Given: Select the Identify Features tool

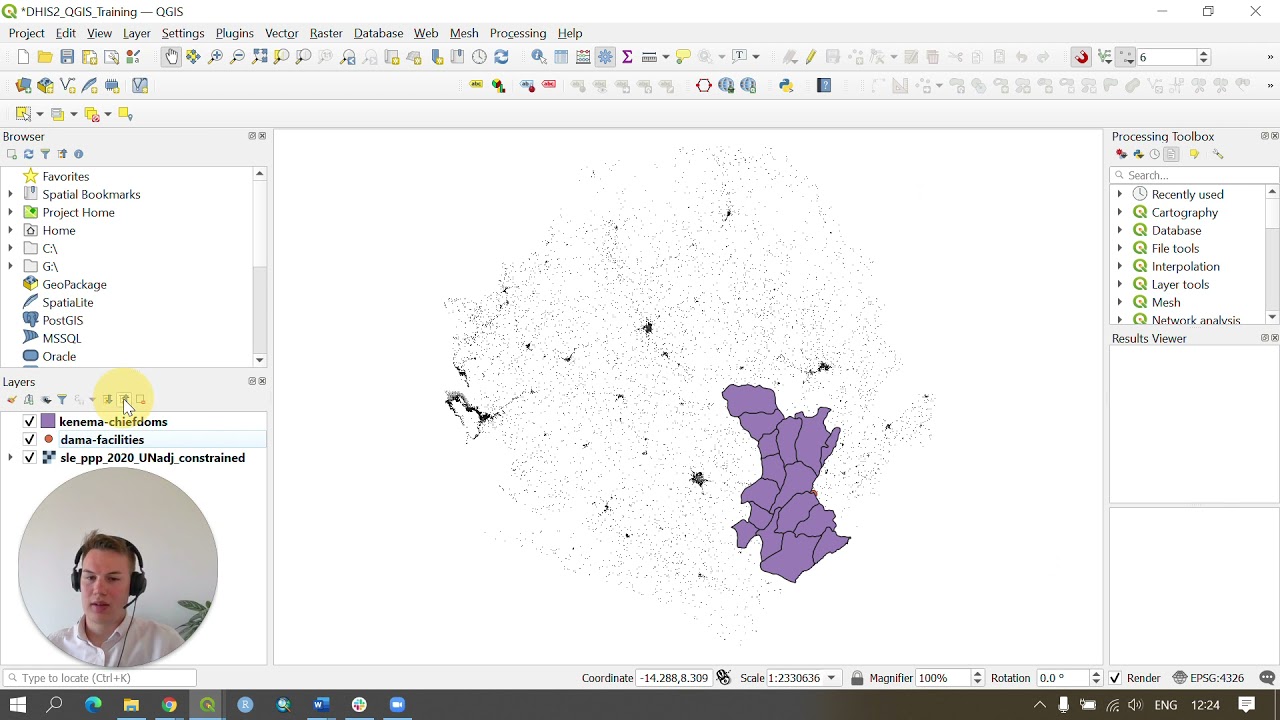Looking at the screenshot, I should pos(539,57).
